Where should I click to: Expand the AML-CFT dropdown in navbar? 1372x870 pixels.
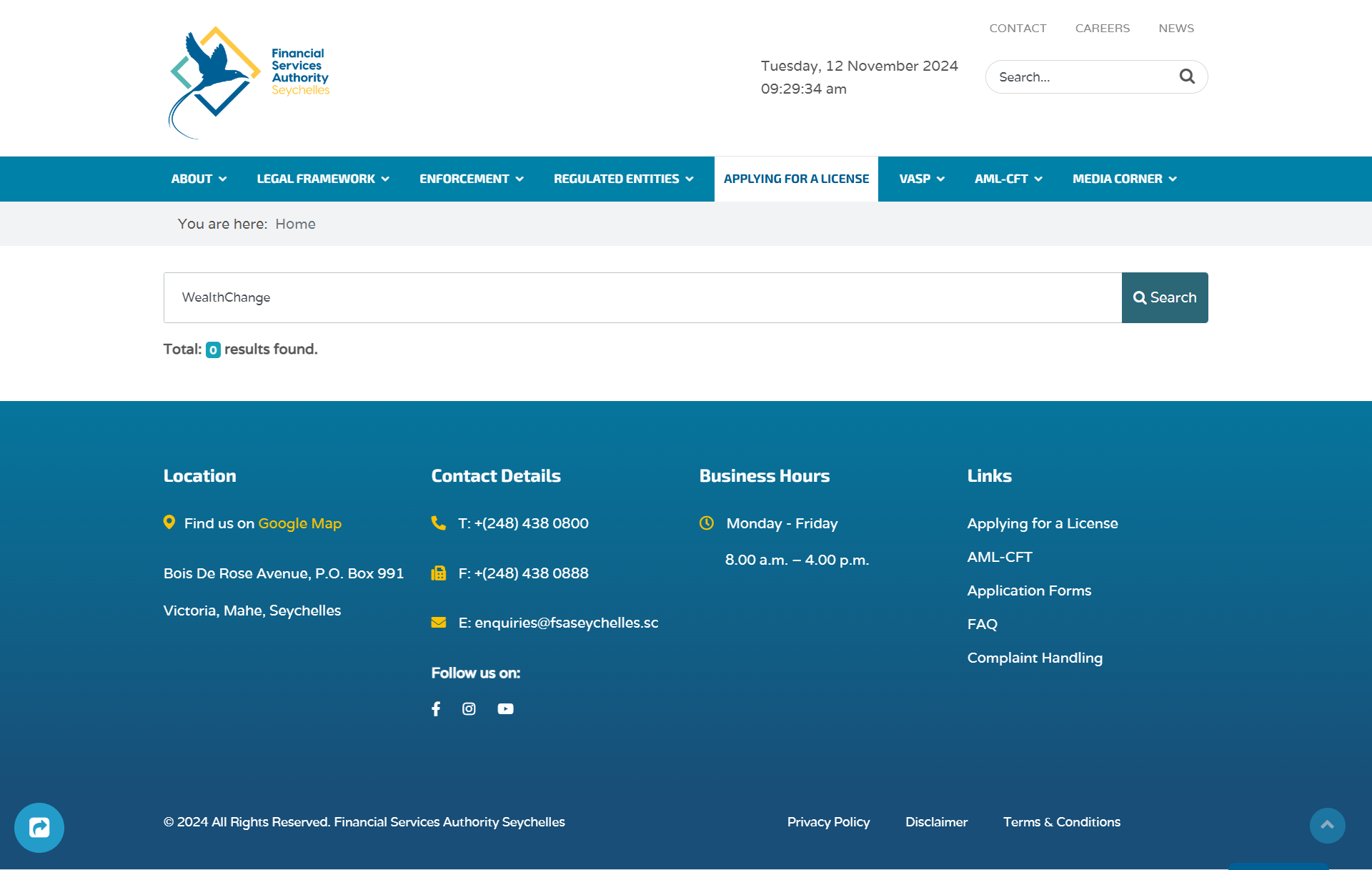click(x=1008, y=179)
